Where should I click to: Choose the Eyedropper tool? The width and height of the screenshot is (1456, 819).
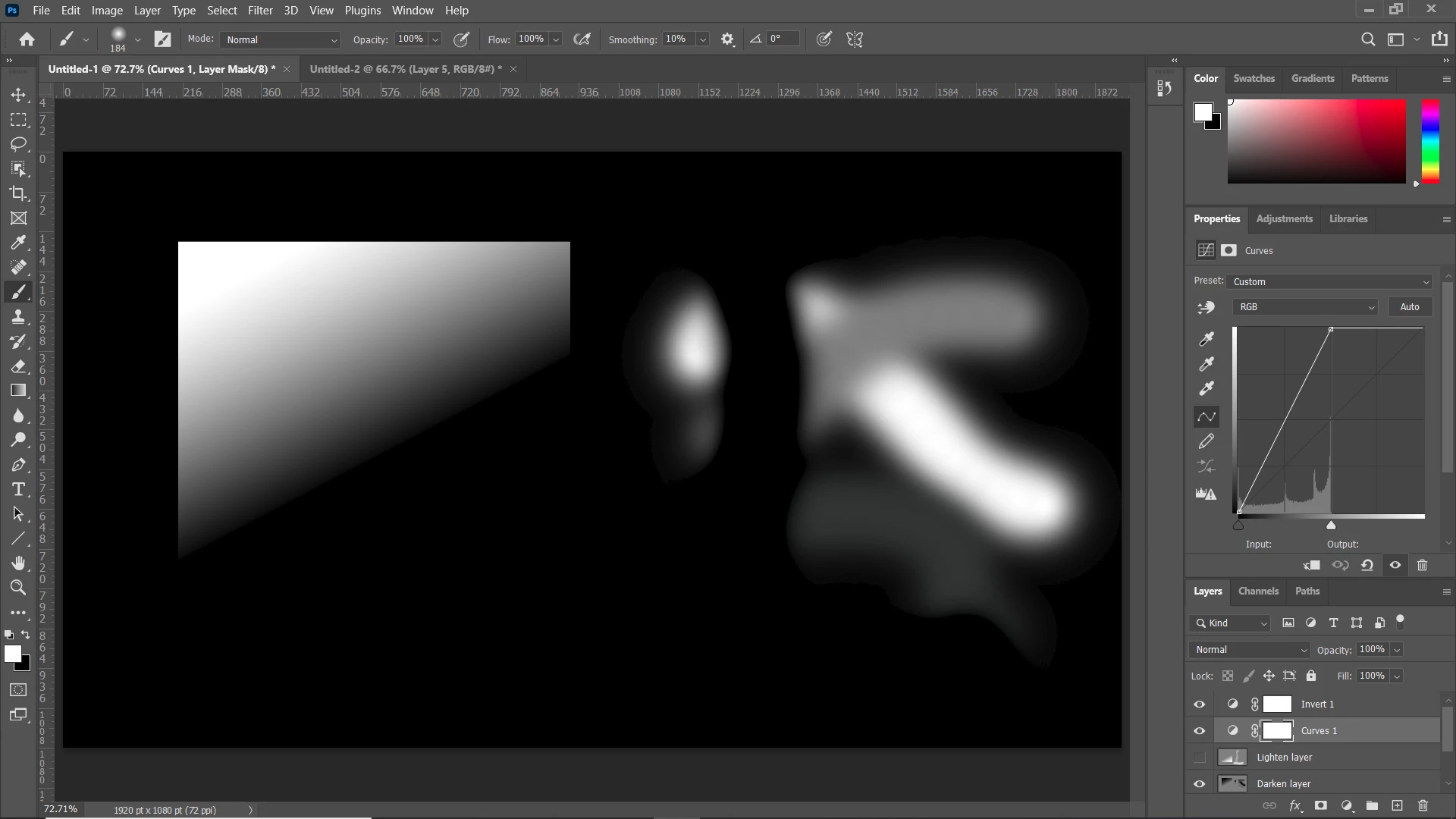(x=19, y=243)
